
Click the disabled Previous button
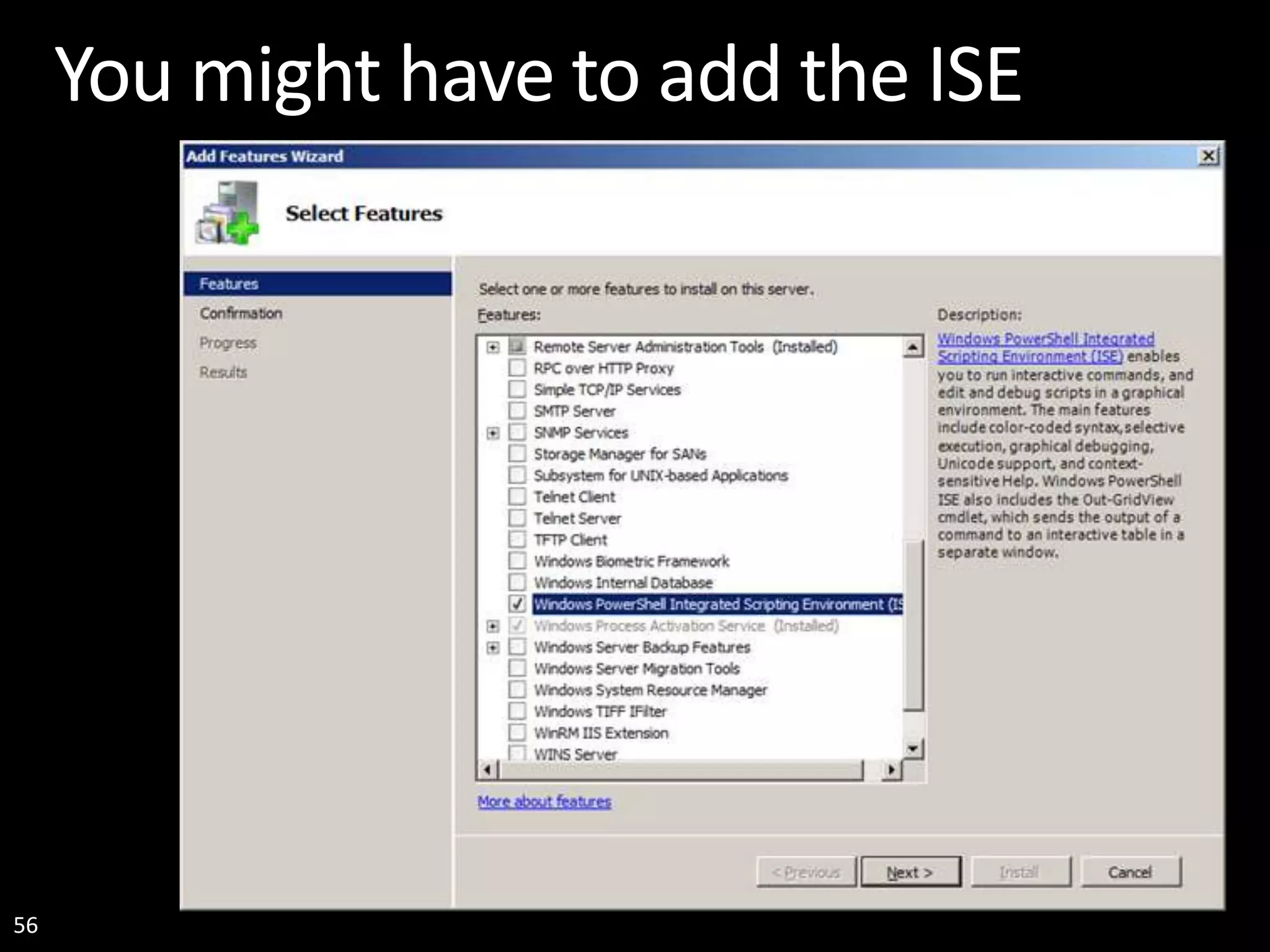coord(806,872)
